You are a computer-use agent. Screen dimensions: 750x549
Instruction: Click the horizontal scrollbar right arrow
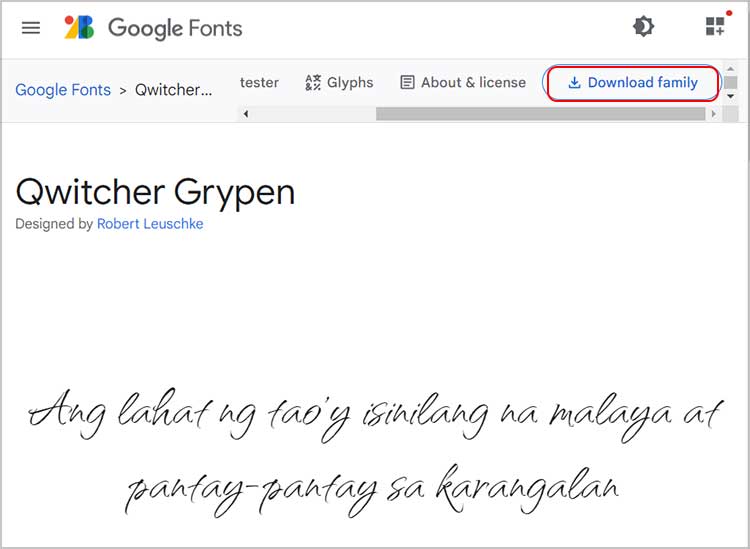(714, 114)
